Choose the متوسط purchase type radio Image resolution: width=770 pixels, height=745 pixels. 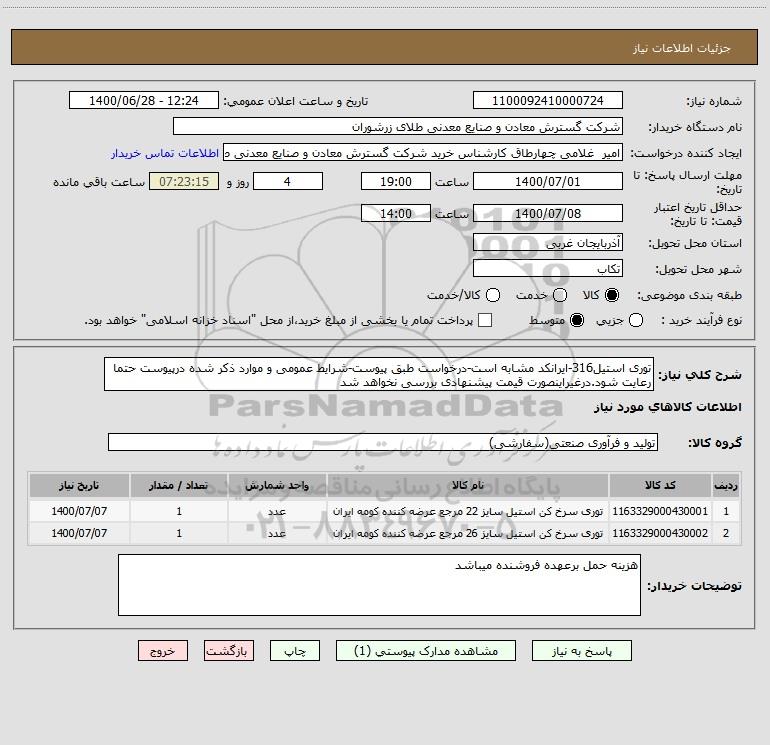pyautogui.click(x=577, y=320)
